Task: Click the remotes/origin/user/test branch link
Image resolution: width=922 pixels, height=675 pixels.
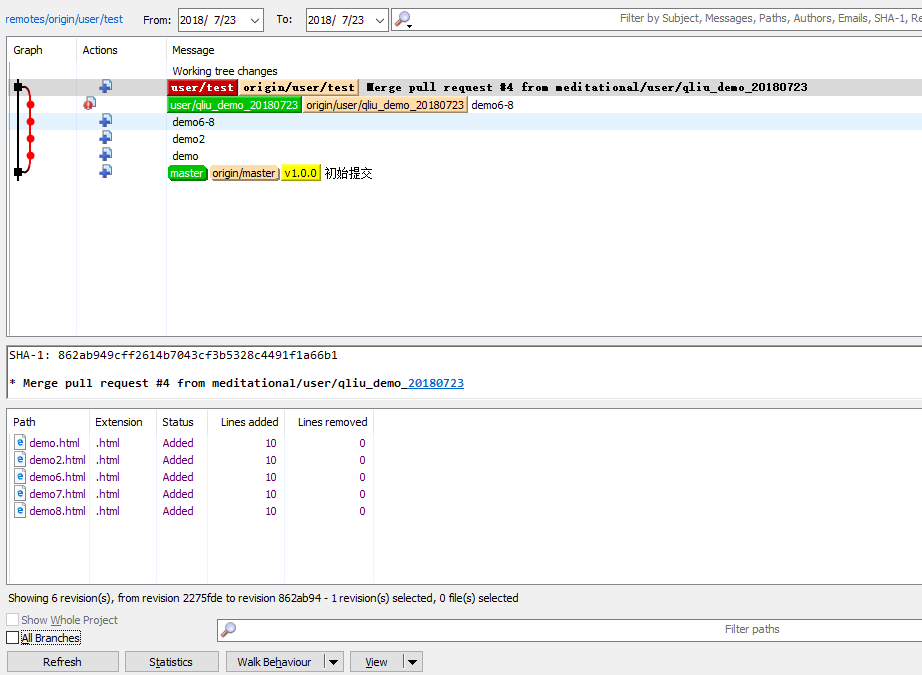Action: click(64, 19)
